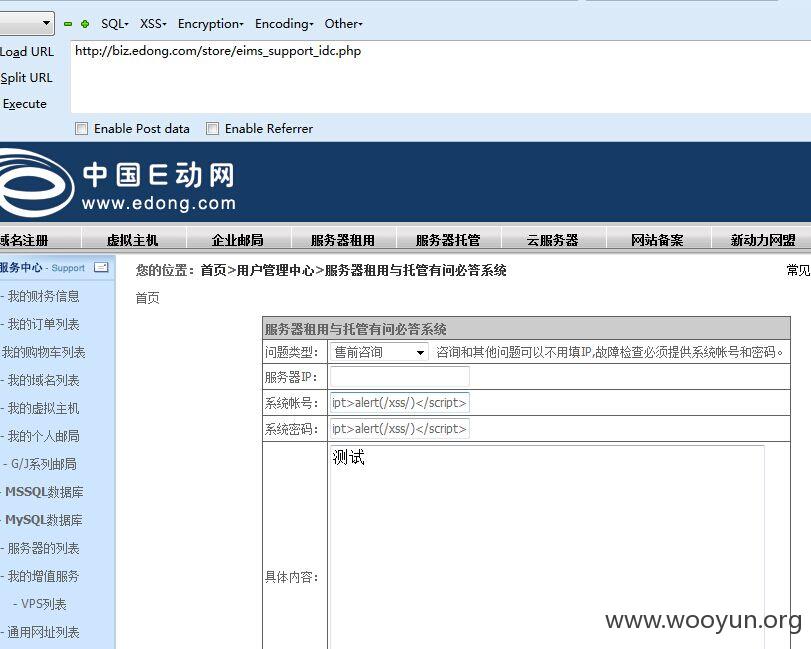The width and height of the screenshot is (811, 649).
Task: Open 我的个人邮局 sidebar link
Action: 43,436
